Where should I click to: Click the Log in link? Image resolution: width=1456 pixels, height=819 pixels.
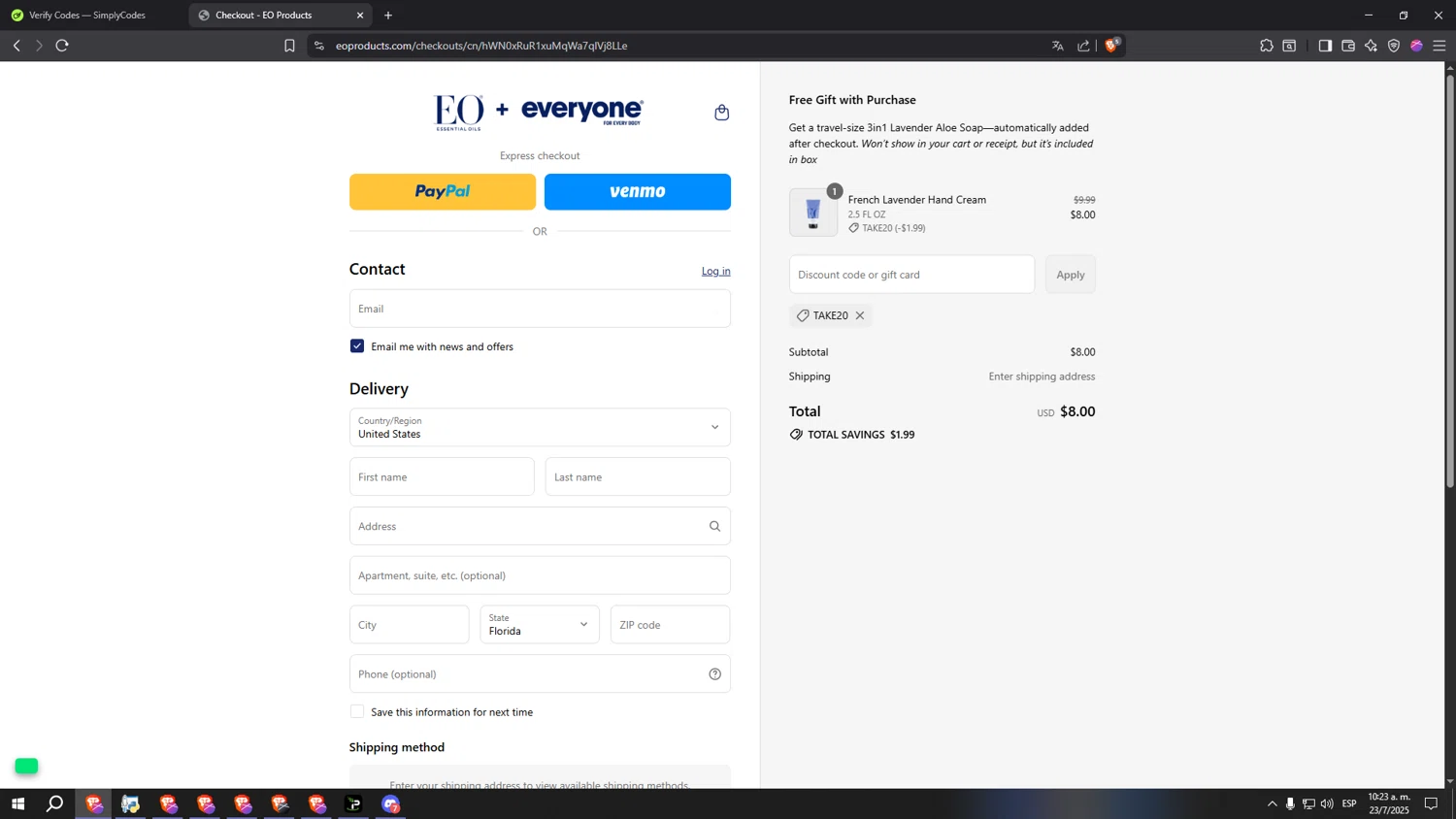pos(716,271)
